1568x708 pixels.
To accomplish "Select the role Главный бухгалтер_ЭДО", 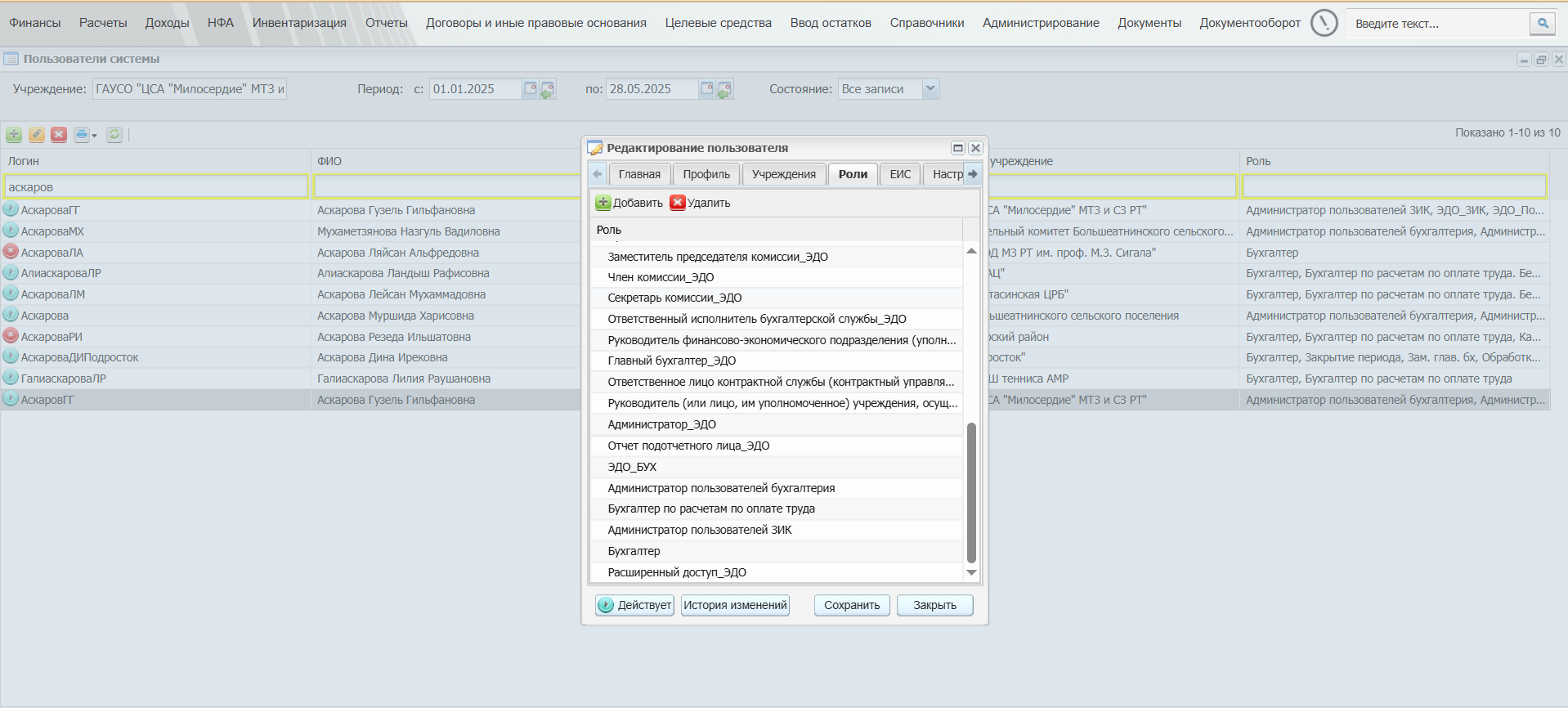I will point(777,361).
